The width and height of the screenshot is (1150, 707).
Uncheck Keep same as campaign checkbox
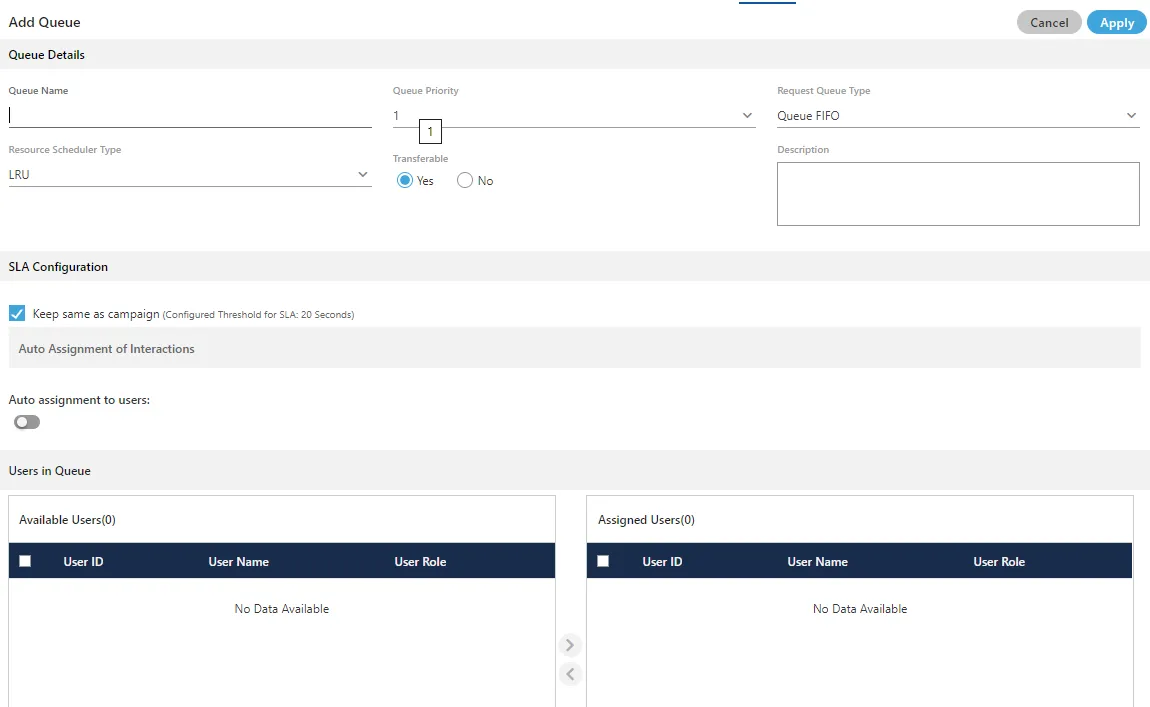click(x=17, y=314)
